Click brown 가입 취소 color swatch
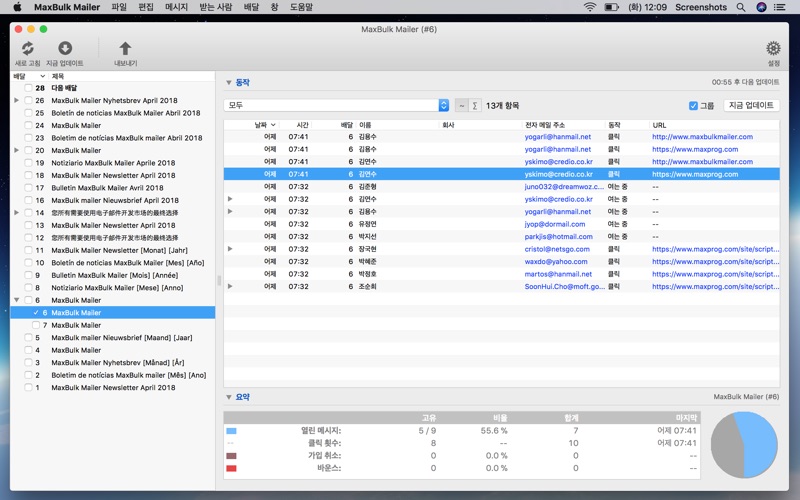This screenshot has width=800, height=500. coord(231,456)
